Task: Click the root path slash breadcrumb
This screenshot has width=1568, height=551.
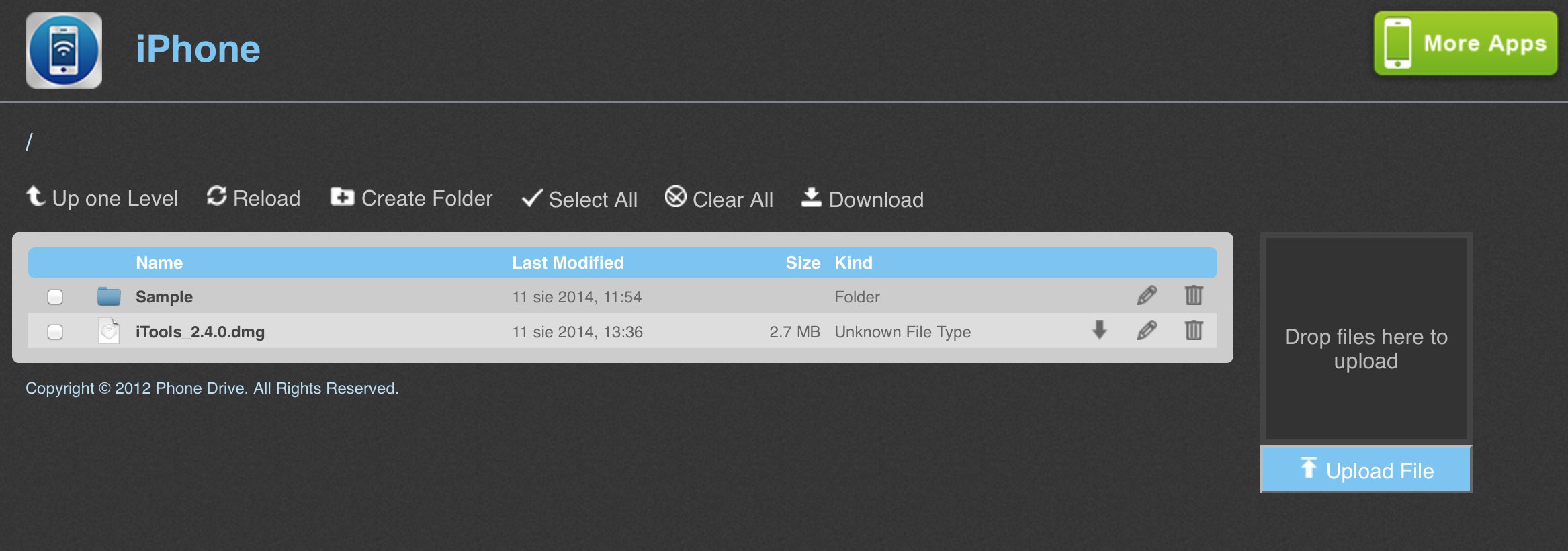Action: pyautogui.click(x=29, y=142)
